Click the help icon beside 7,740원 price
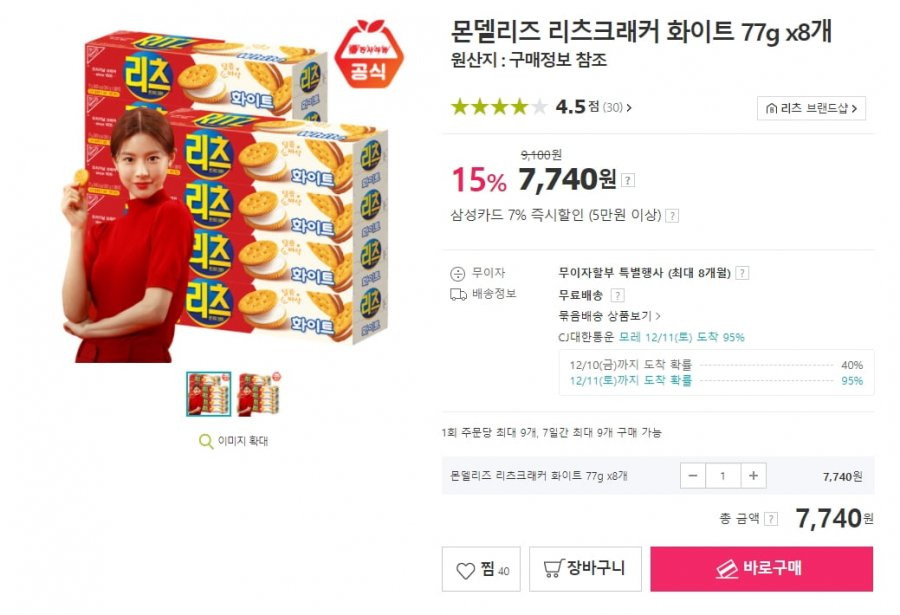The width and height of the screenshot is (900, 615). [628, 180]
